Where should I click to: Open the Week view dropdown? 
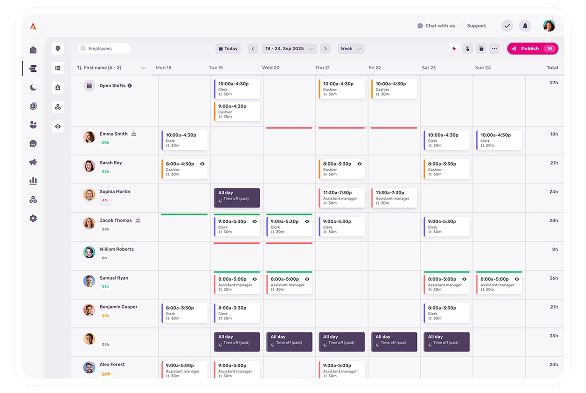[351, 49]
